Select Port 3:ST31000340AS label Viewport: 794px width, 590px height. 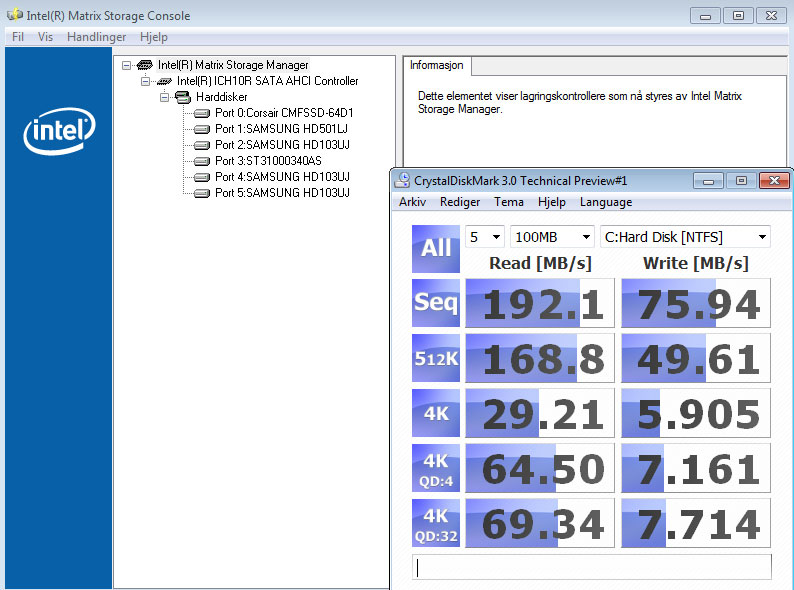click(268, 161)
